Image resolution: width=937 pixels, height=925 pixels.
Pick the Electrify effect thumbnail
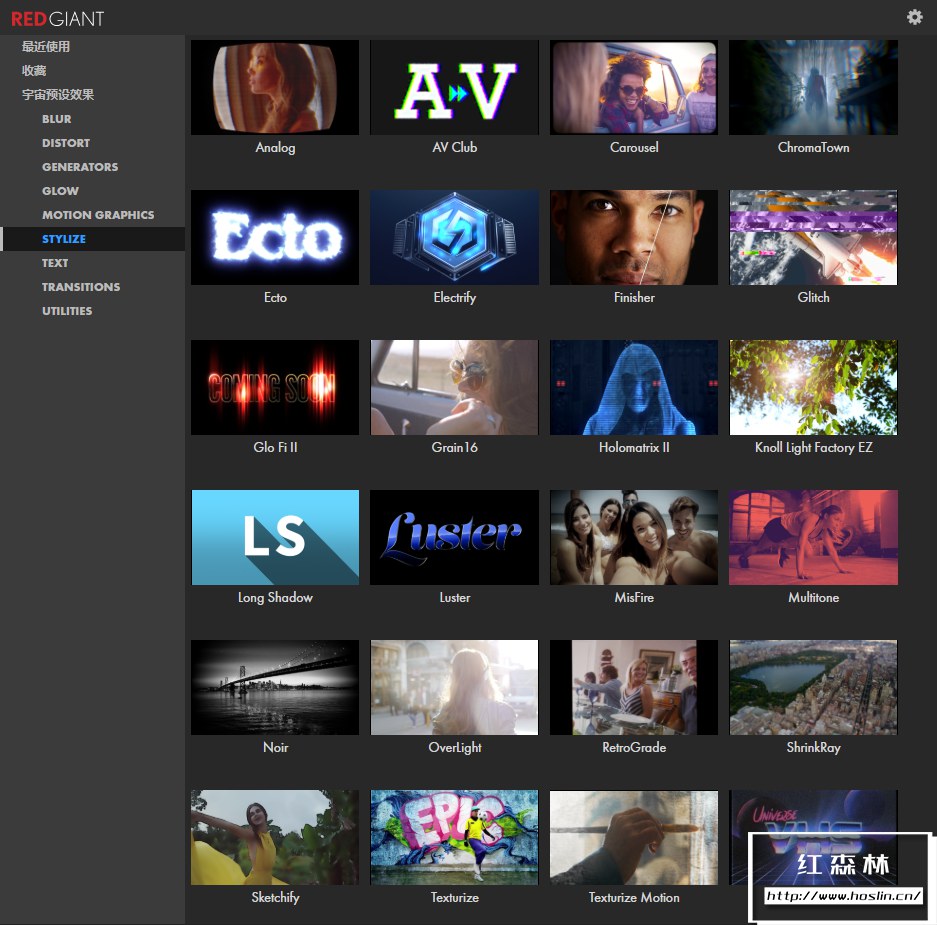click(454, 237)
